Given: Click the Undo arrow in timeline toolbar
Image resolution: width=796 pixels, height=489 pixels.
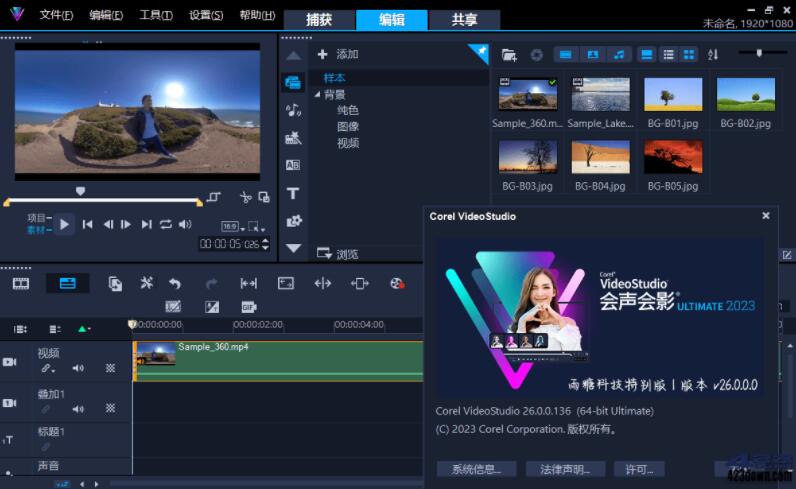Looking at the screenshot, I should point(175,284).
